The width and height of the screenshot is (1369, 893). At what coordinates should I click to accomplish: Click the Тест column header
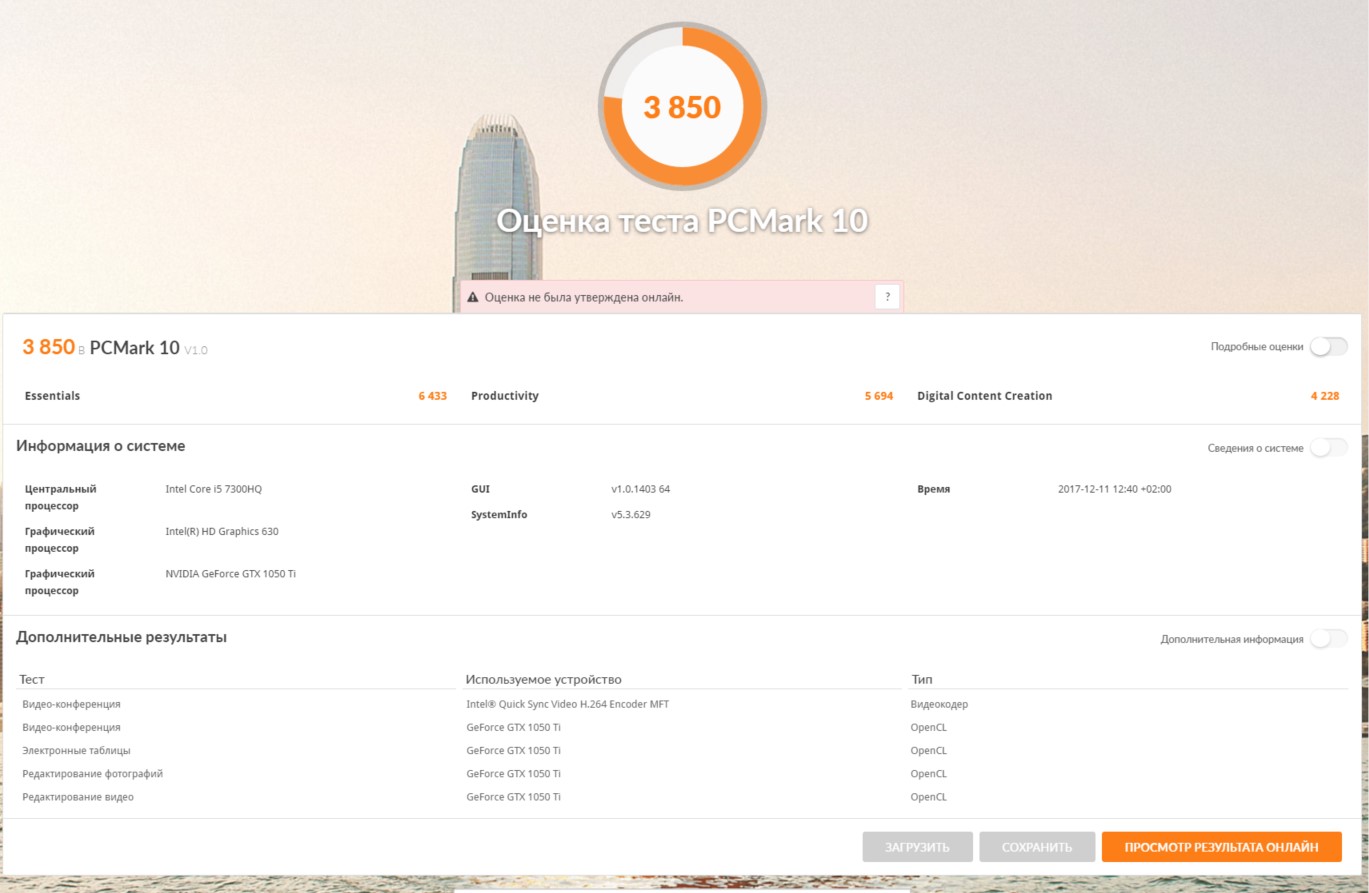tap(32, 679)
